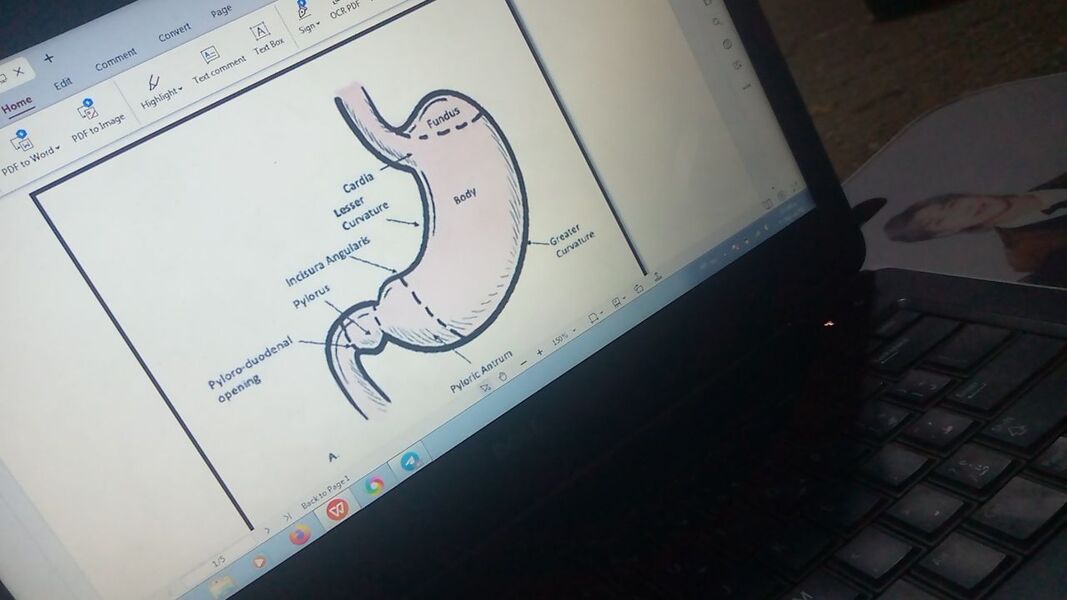The height and width of the screenshot is (600, 1067).
Task: Jump to the last page
Action: click(x=287, y=517)
